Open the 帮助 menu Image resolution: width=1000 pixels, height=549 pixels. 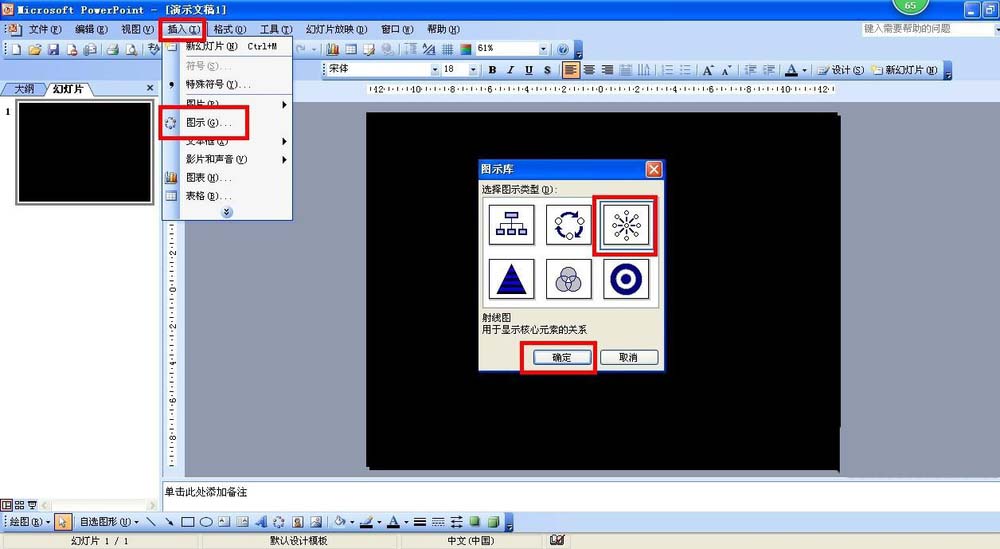click(443, 29)
